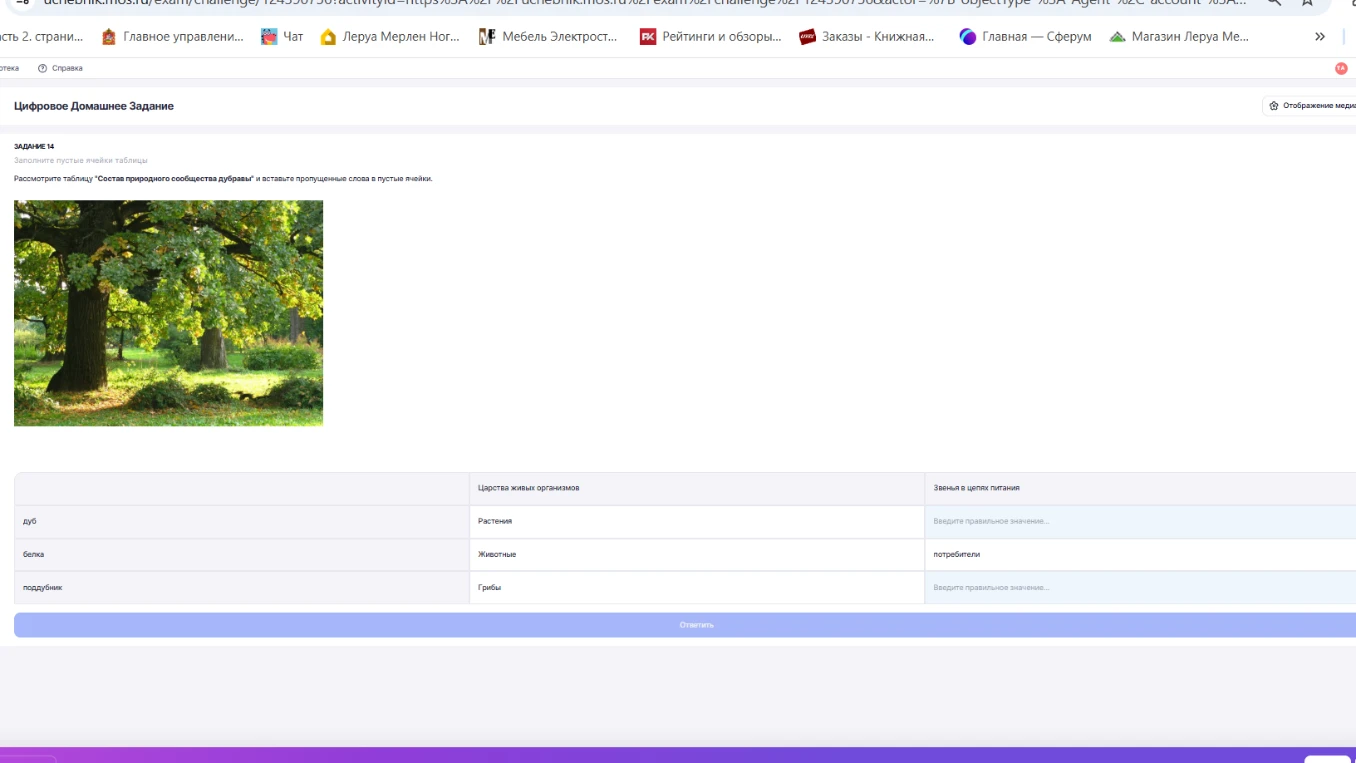
Task: Click the magnifier icon in the address bar
Action: click(x=1274, y=3)
